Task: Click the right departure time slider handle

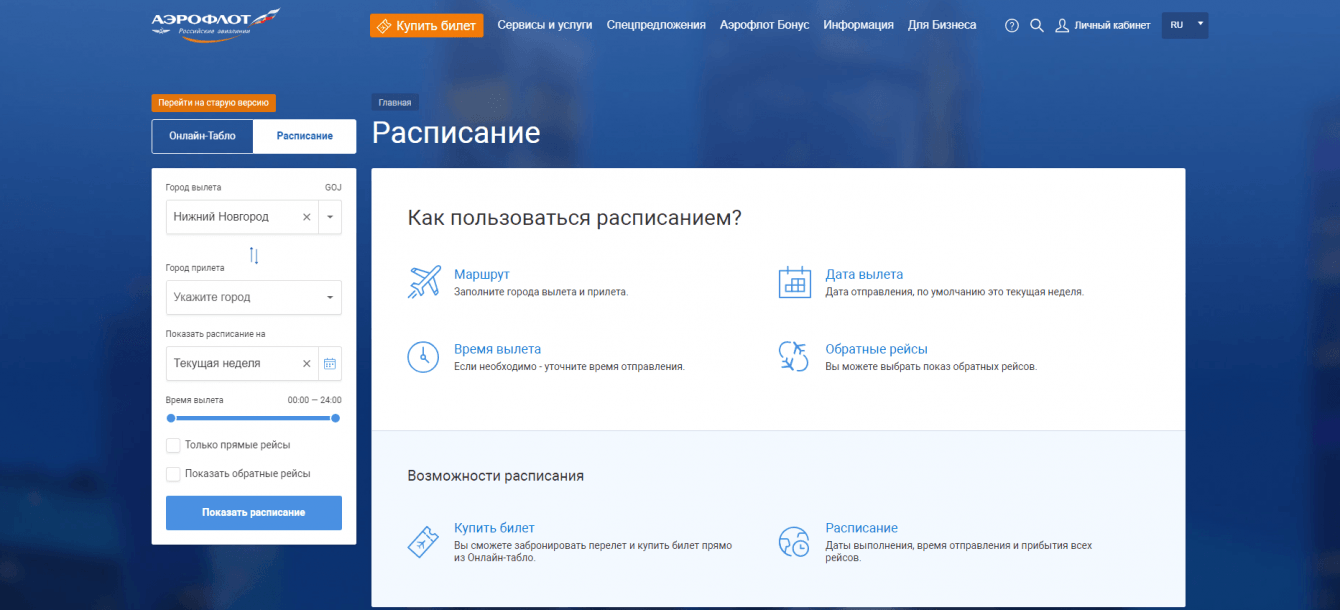Action: [x=336, y=418]
